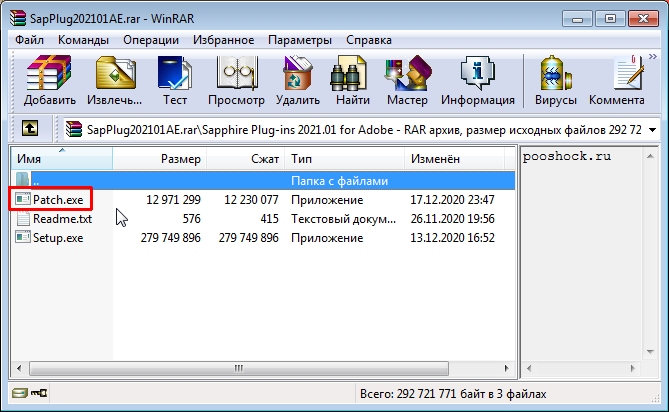This screenshot has width=669, height=412.
Task: Select the Patch.exe file
Action: pos(58,200)
